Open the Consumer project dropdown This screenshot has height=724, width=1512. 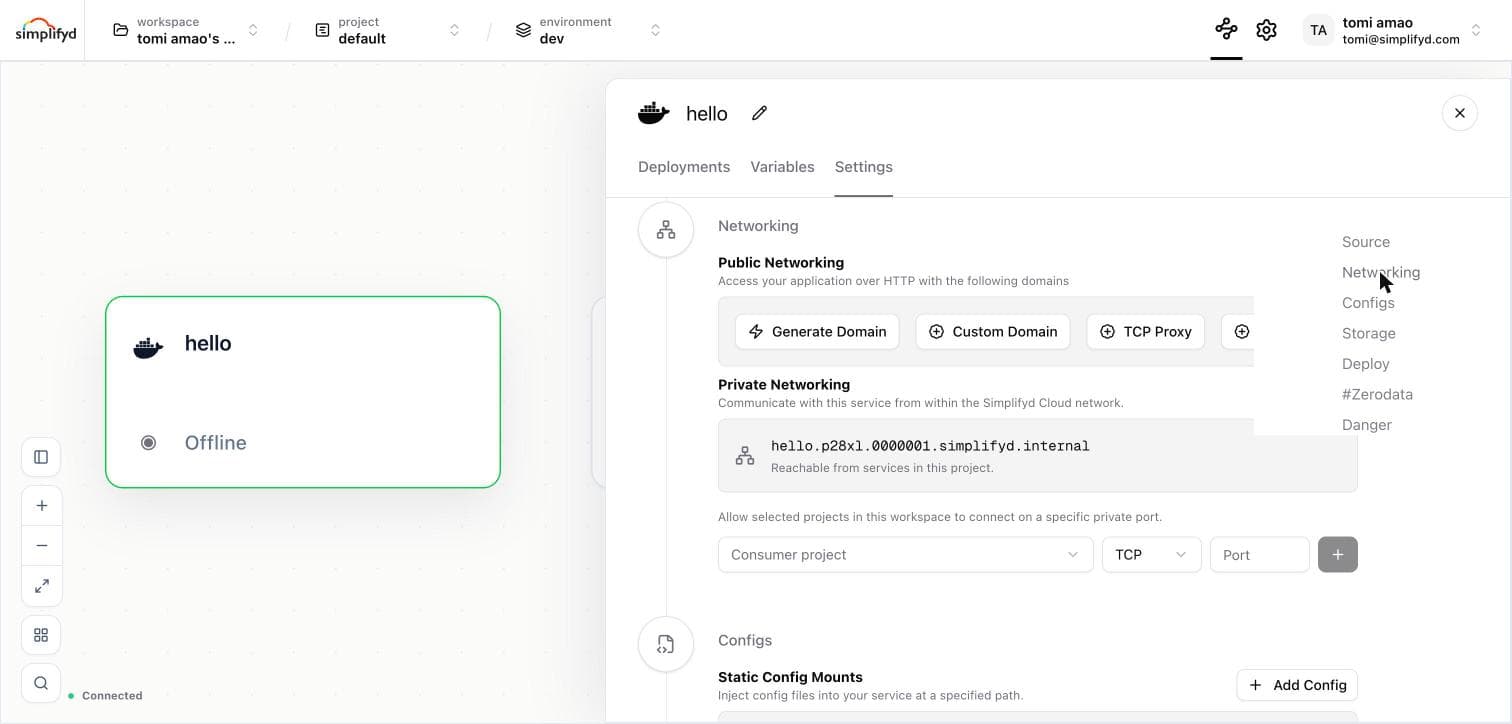point(905,555)
